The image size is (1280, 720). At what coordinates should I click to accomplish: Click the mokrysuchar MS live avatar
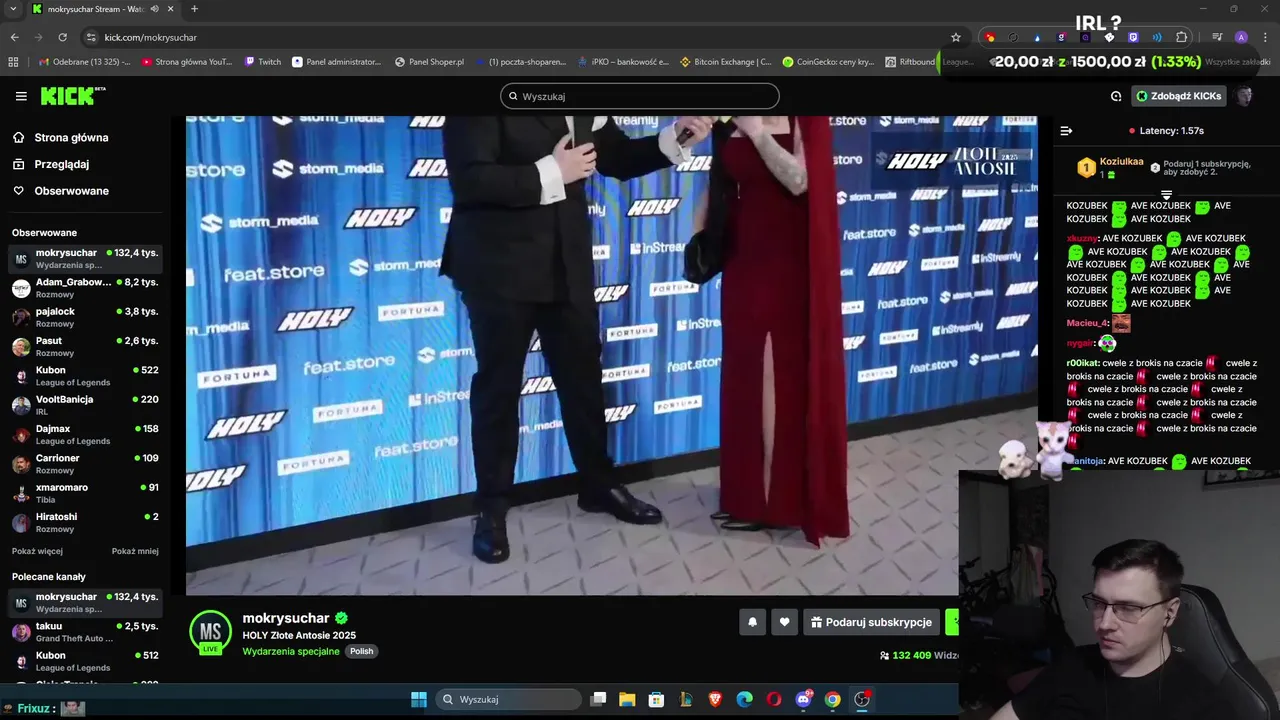(210, 632)
